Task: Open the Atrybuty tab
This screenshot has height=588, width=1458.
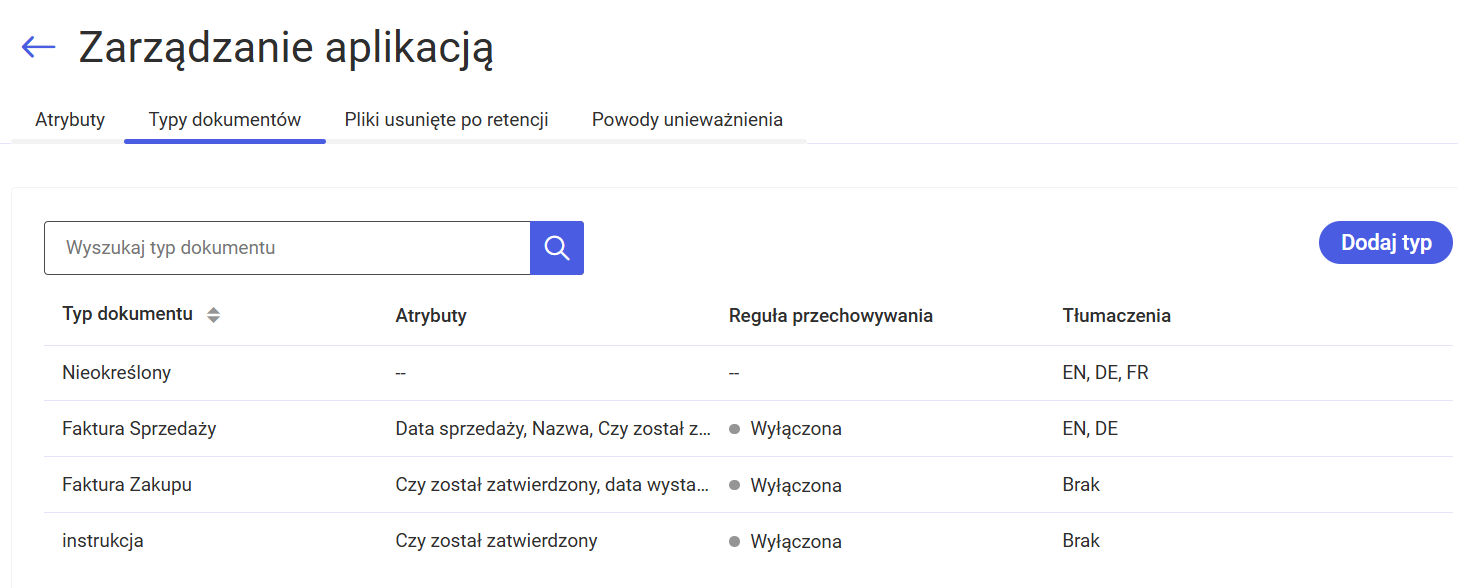Action: tap(70, 120)
